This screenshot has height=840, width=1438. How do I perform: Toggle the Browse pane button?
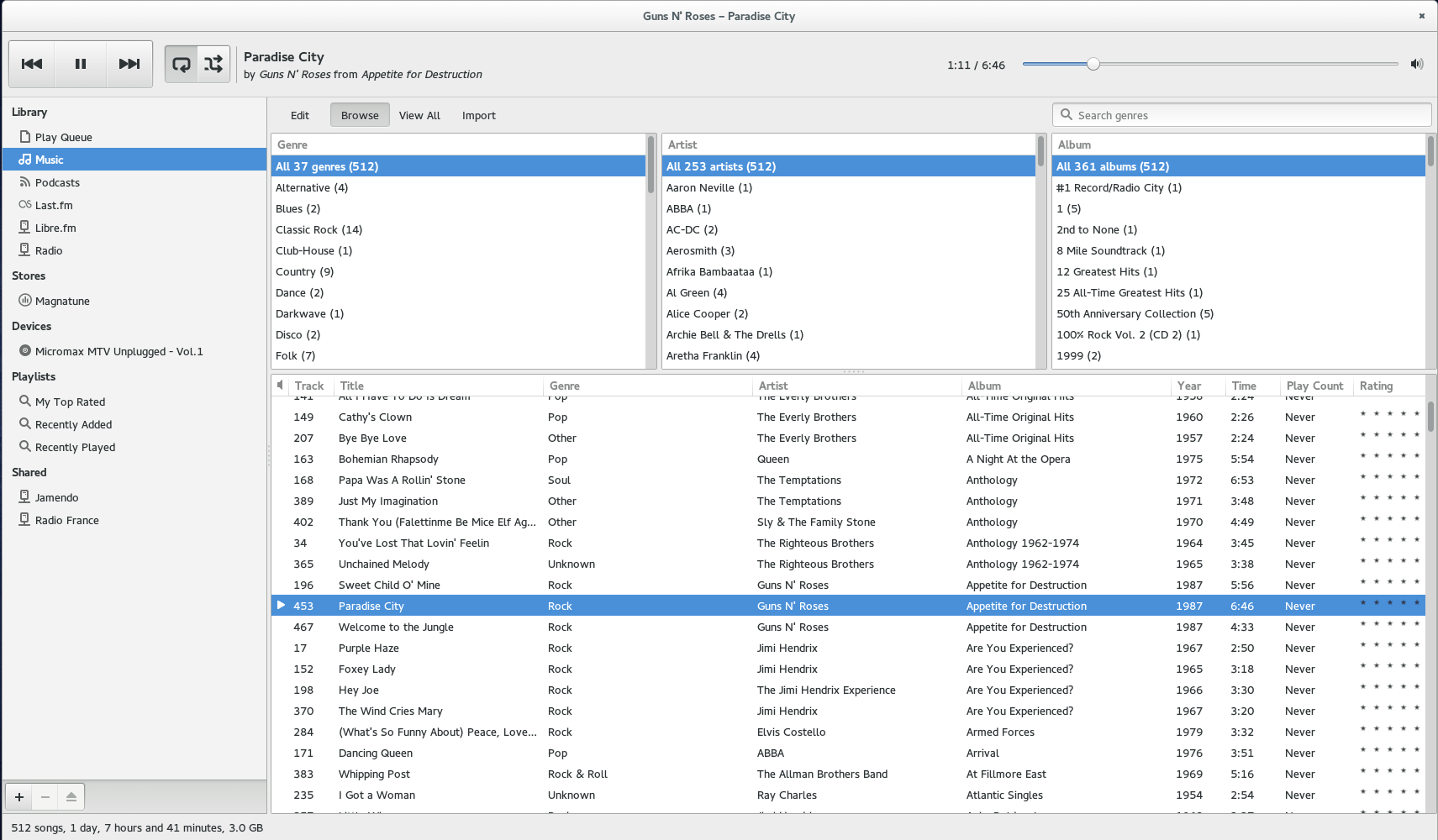tap(360, 115)
